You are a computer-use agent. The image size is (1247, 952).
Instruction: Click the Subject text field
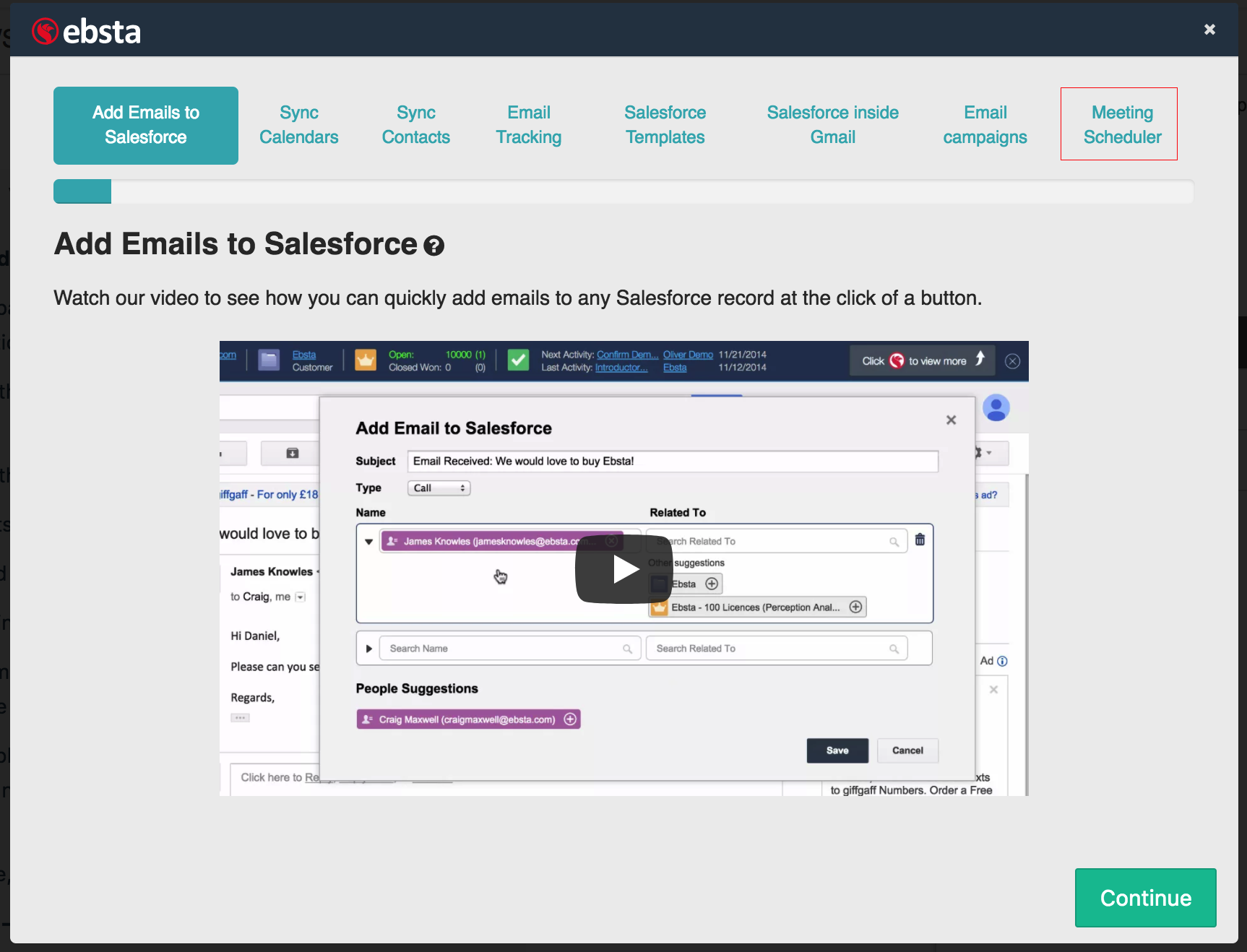[x=672, y=462]
